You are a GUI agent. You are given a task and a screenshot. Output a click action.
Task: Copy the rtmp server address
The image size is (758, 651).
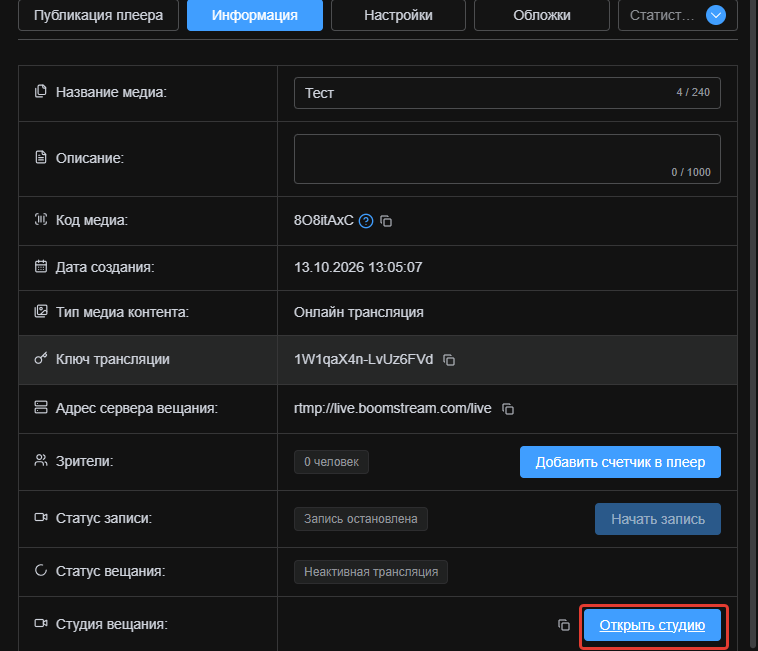coord(508,409)
